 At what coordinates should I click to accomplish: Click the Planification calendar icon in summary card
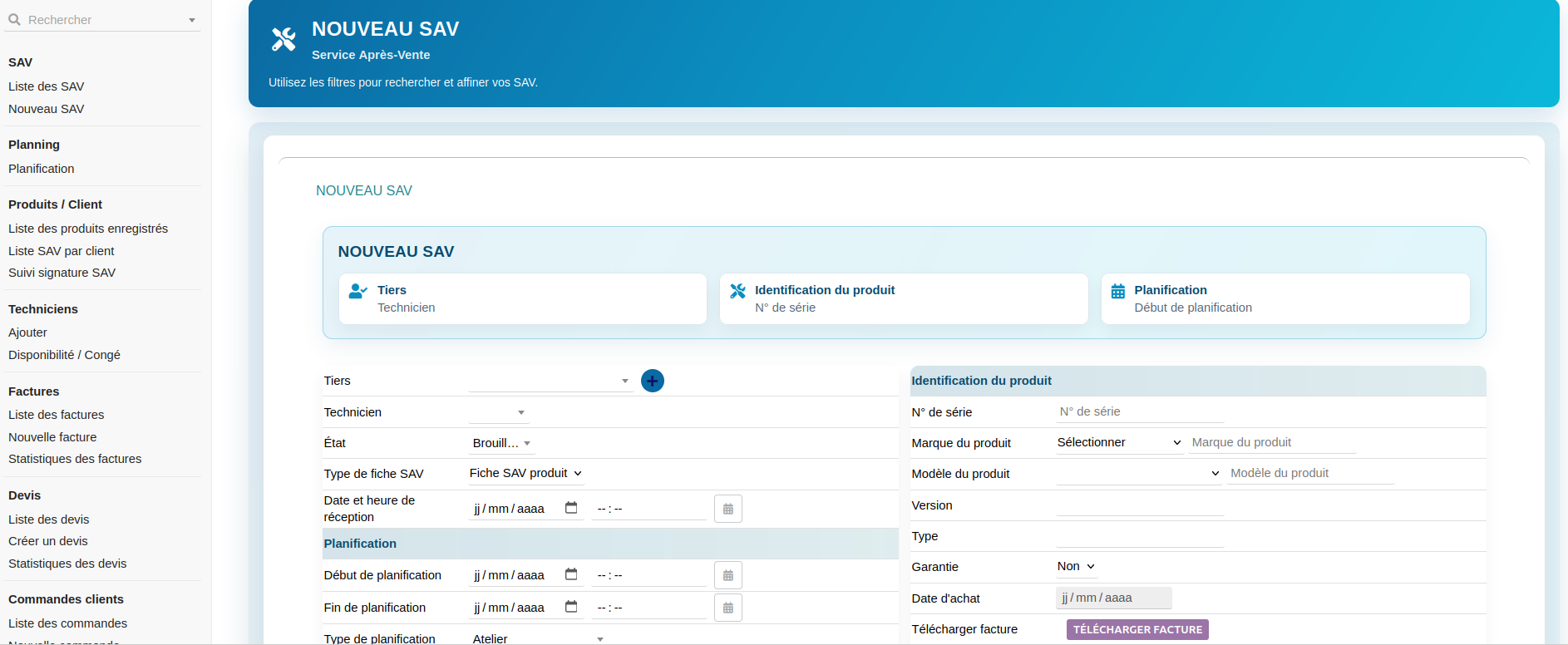point(1118,291)
